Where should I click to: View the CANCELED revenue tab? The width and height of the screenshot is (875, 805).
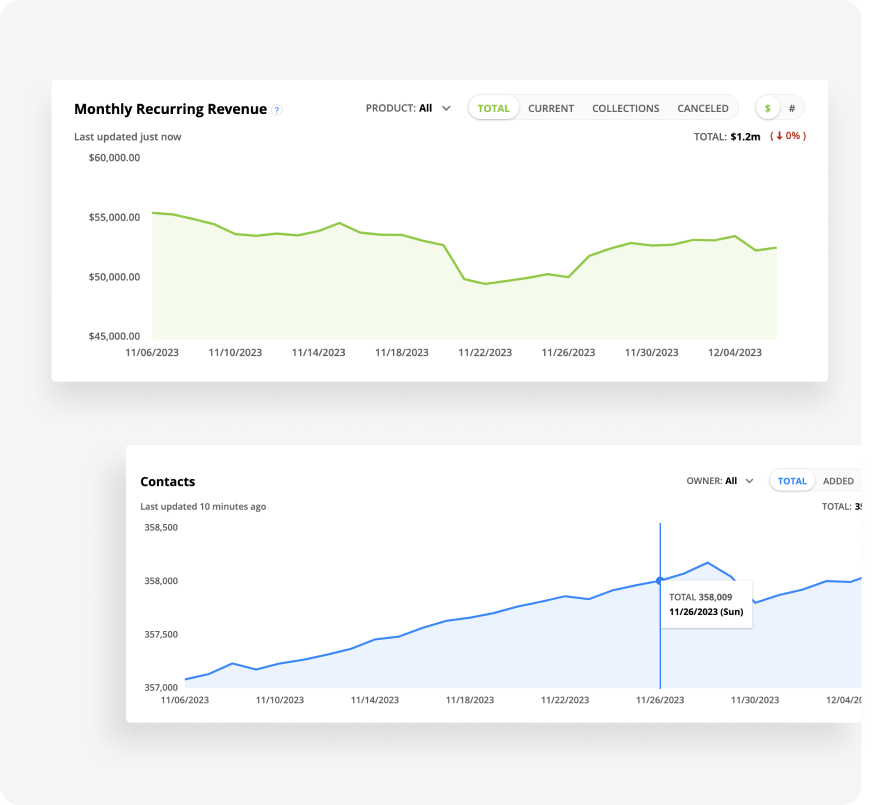(702, 108)
